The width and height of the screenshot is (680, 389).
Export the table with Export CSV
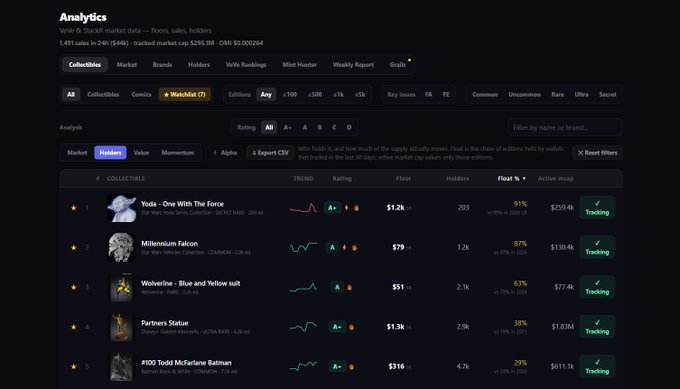pyautogui.click(x=271, y=153)
